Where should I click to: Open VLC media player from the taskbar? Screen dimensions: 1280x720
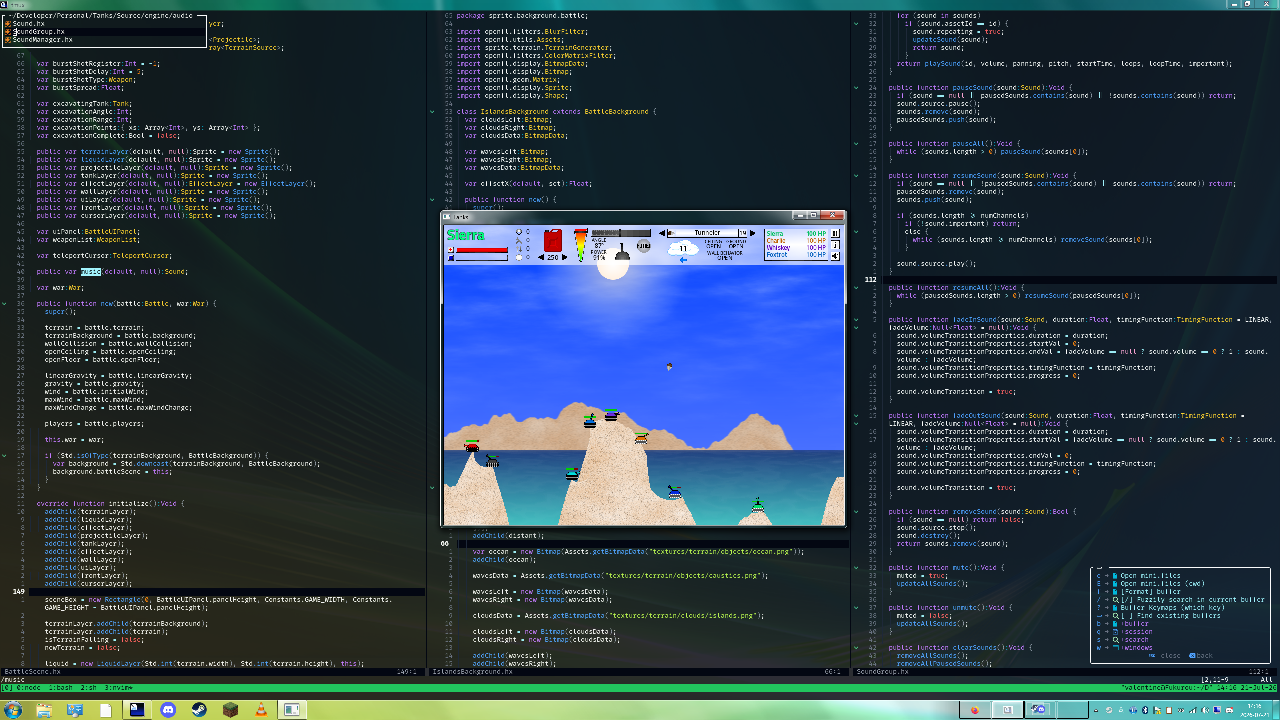[260, 709]
